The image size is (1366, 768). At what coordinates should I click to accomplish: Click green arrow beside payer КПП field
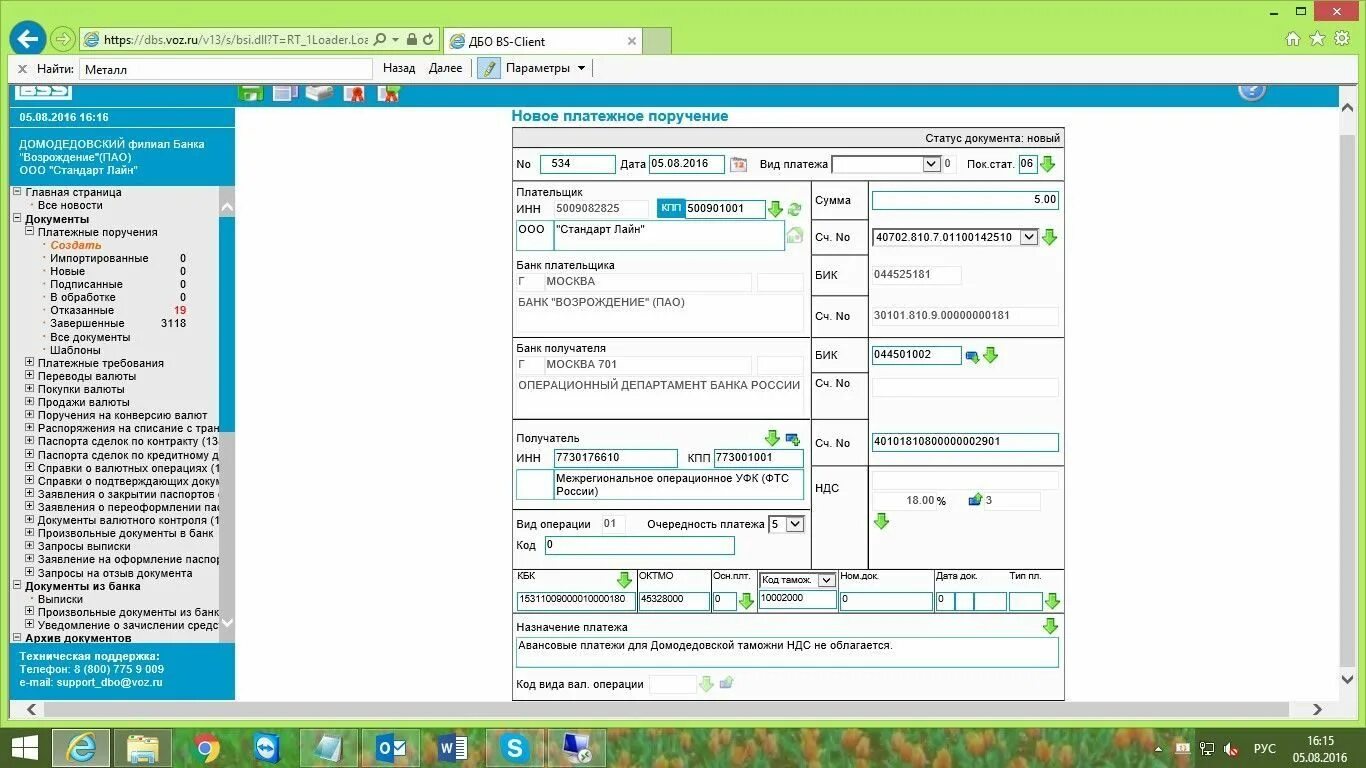[775, 209]
